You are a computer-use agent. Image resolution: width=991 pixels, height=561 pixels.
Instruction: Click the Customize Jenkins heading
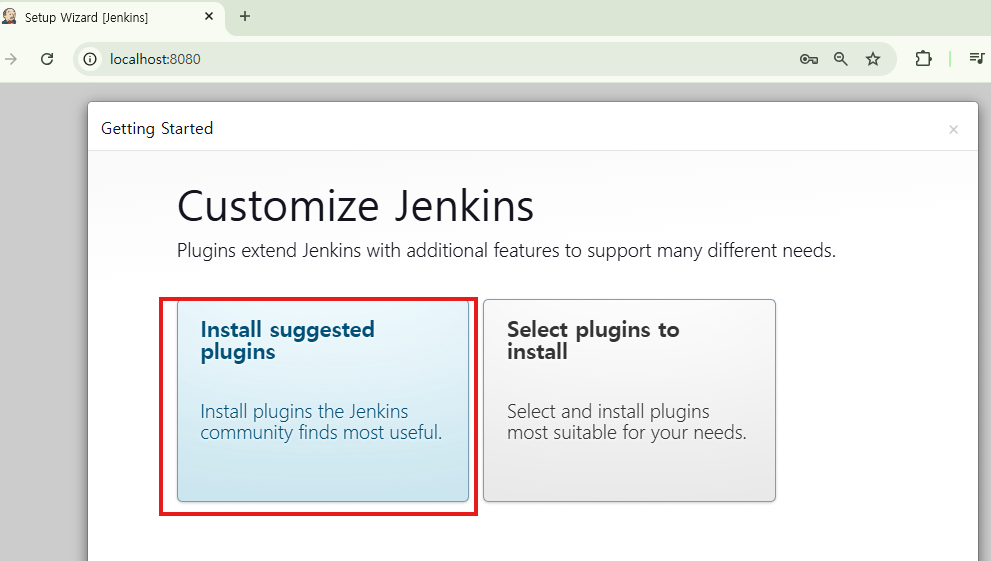point(355,206)
